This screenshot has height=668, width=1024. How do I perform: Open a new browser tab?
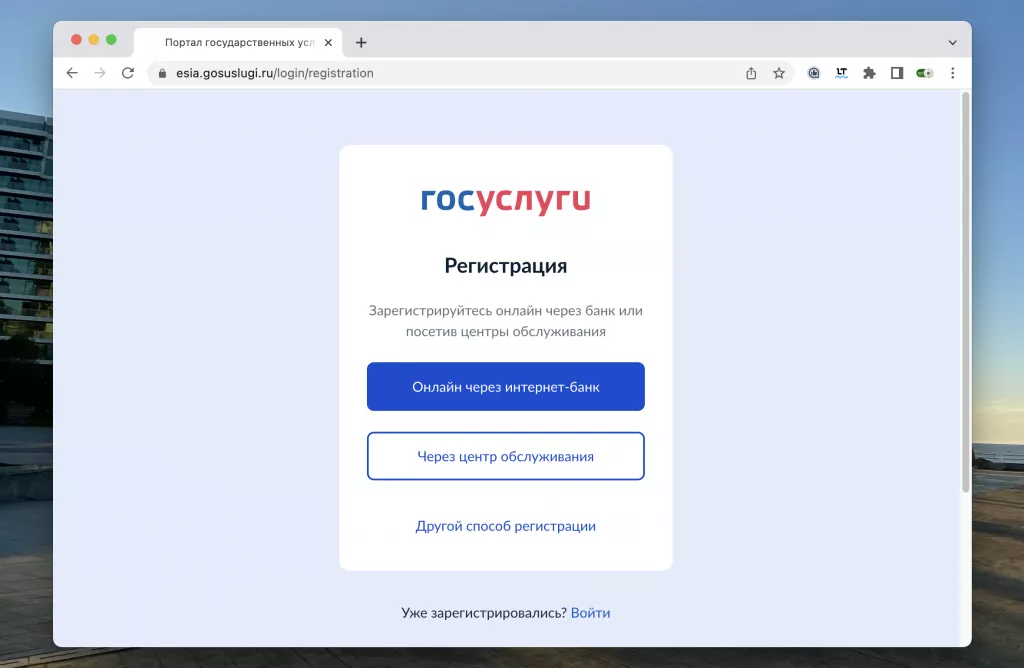[x=361, y=41]
